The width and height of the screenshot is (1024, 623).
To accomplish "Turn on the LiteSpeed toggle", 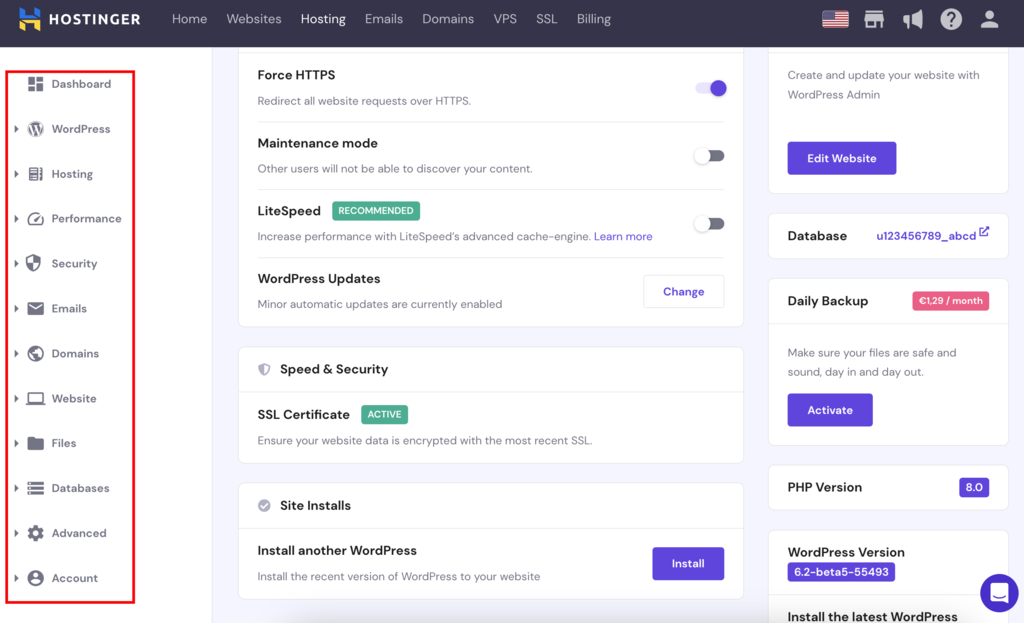I will click(709, 224).
